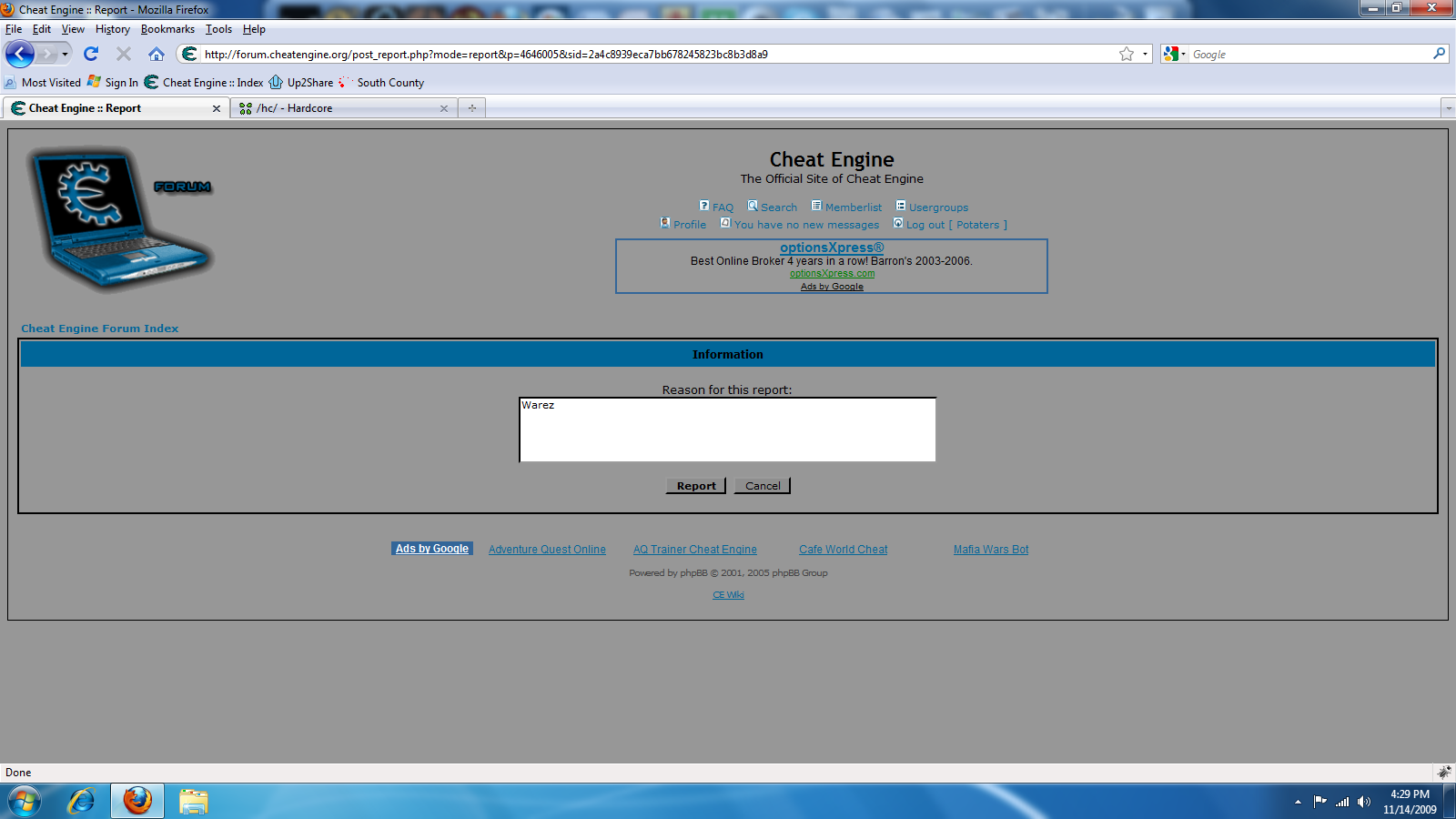
Task: Click the browser Forward arrow button
Action: coord(46,55)
